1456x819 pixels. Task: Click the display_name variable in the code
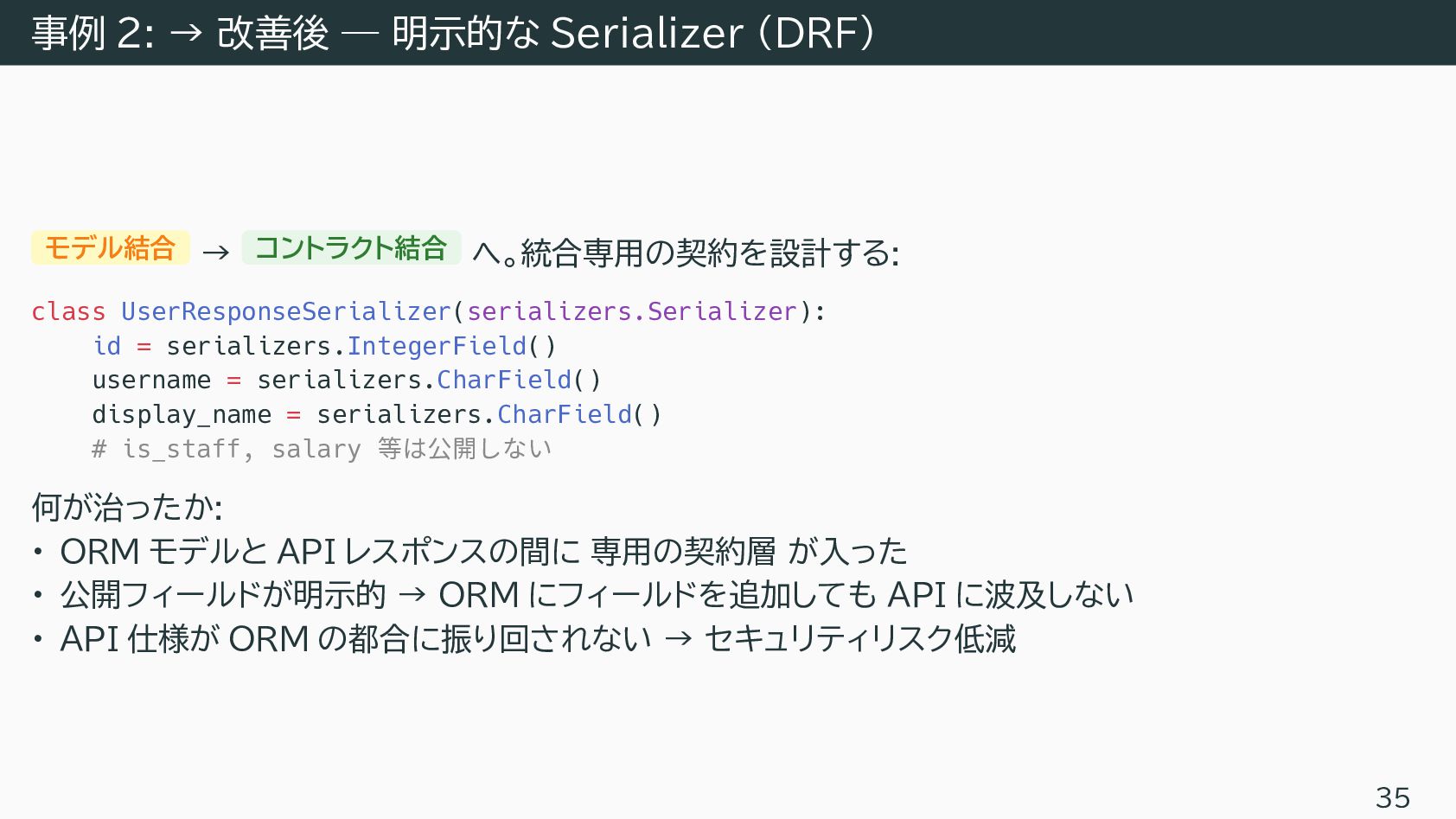tap(182, 415)
